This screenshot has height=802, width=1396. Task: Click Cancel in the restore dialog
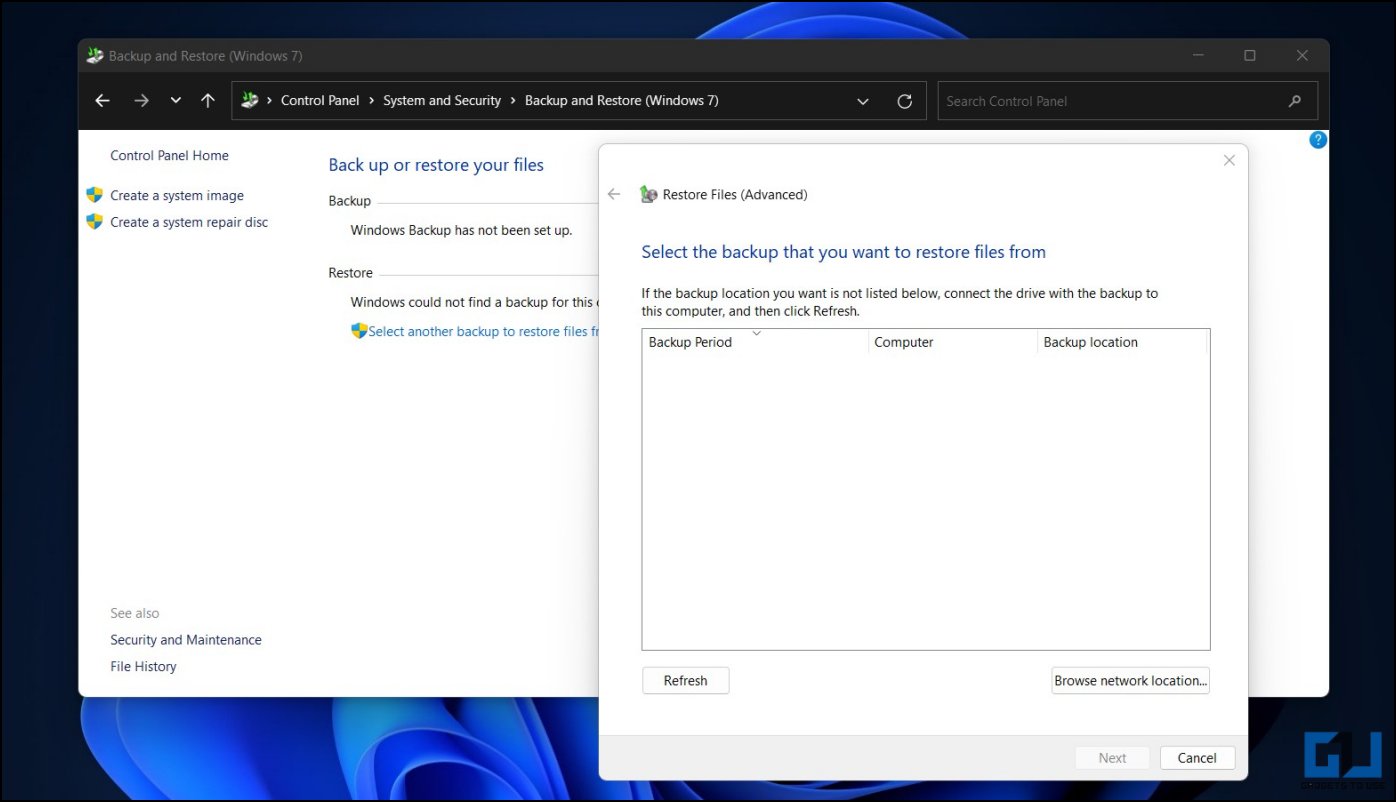pyautogui.click(x=1197, y=758)
